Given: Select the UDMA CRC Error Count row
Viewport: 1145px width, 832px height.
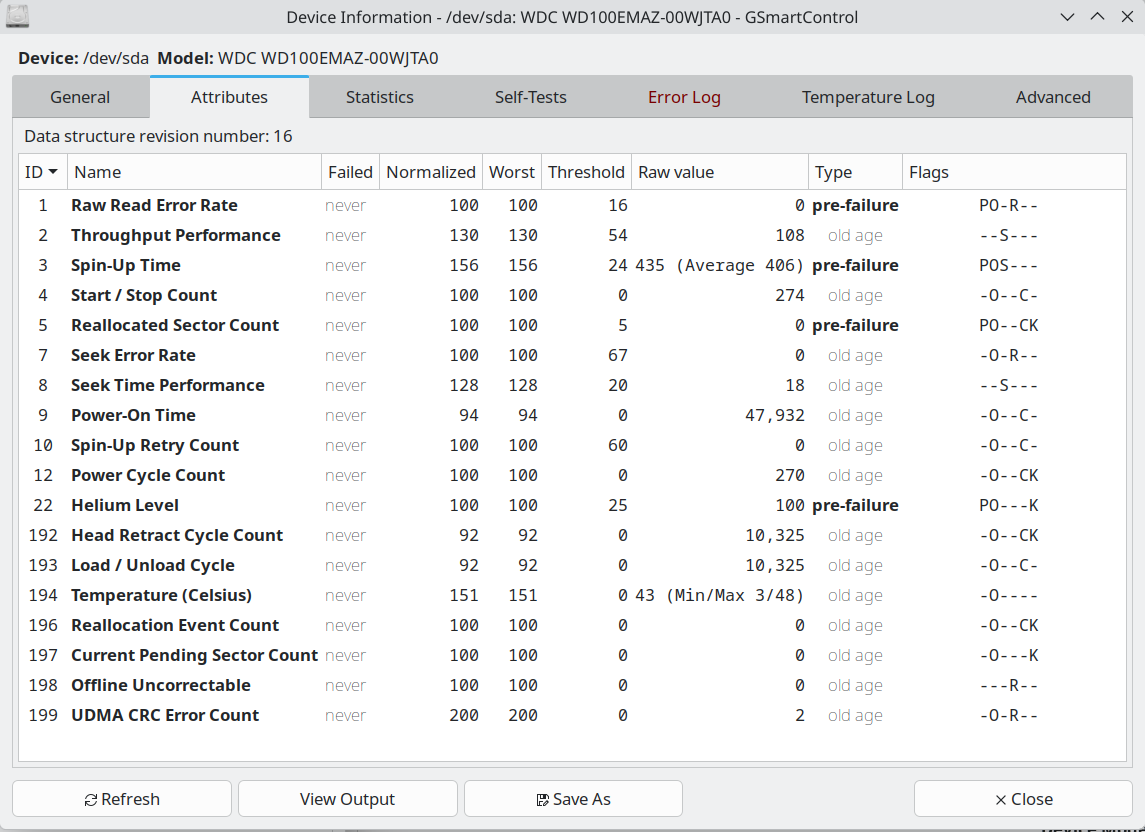Looking at the screenshot, I should click(165, 715).
